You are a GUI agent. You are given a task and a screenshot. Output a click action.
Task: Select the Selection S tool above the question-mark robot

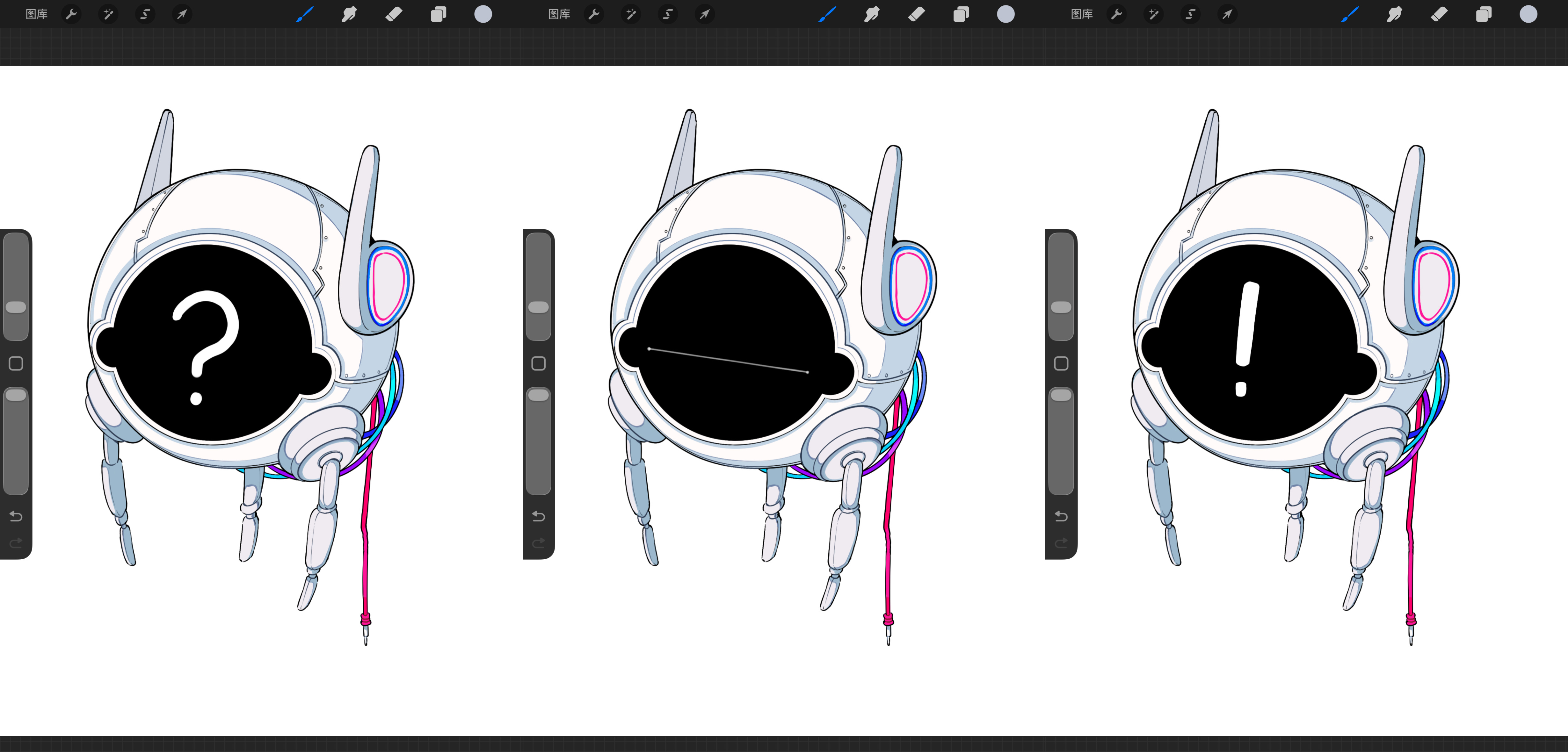[145, 14]
